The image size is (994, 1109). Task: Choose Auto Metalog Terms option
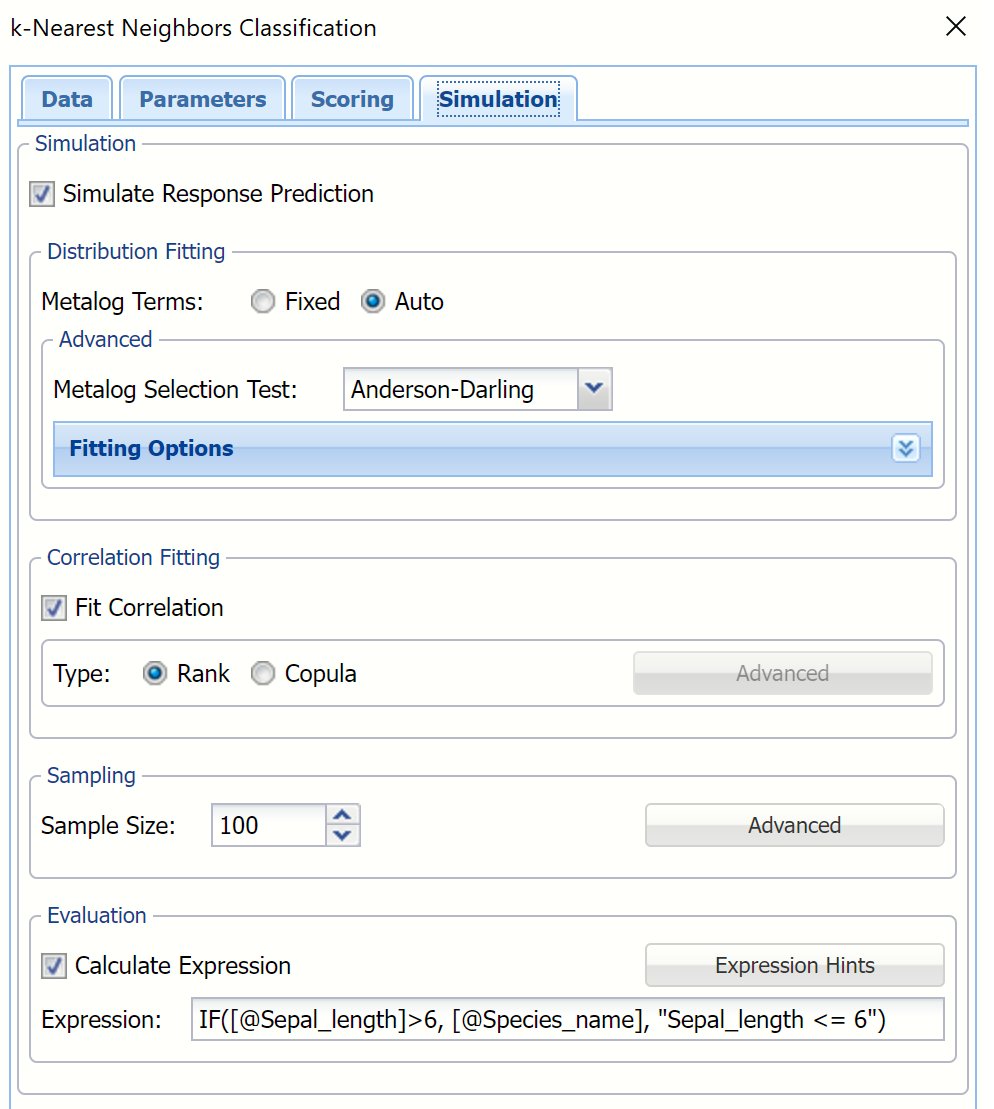click(373, 302)
